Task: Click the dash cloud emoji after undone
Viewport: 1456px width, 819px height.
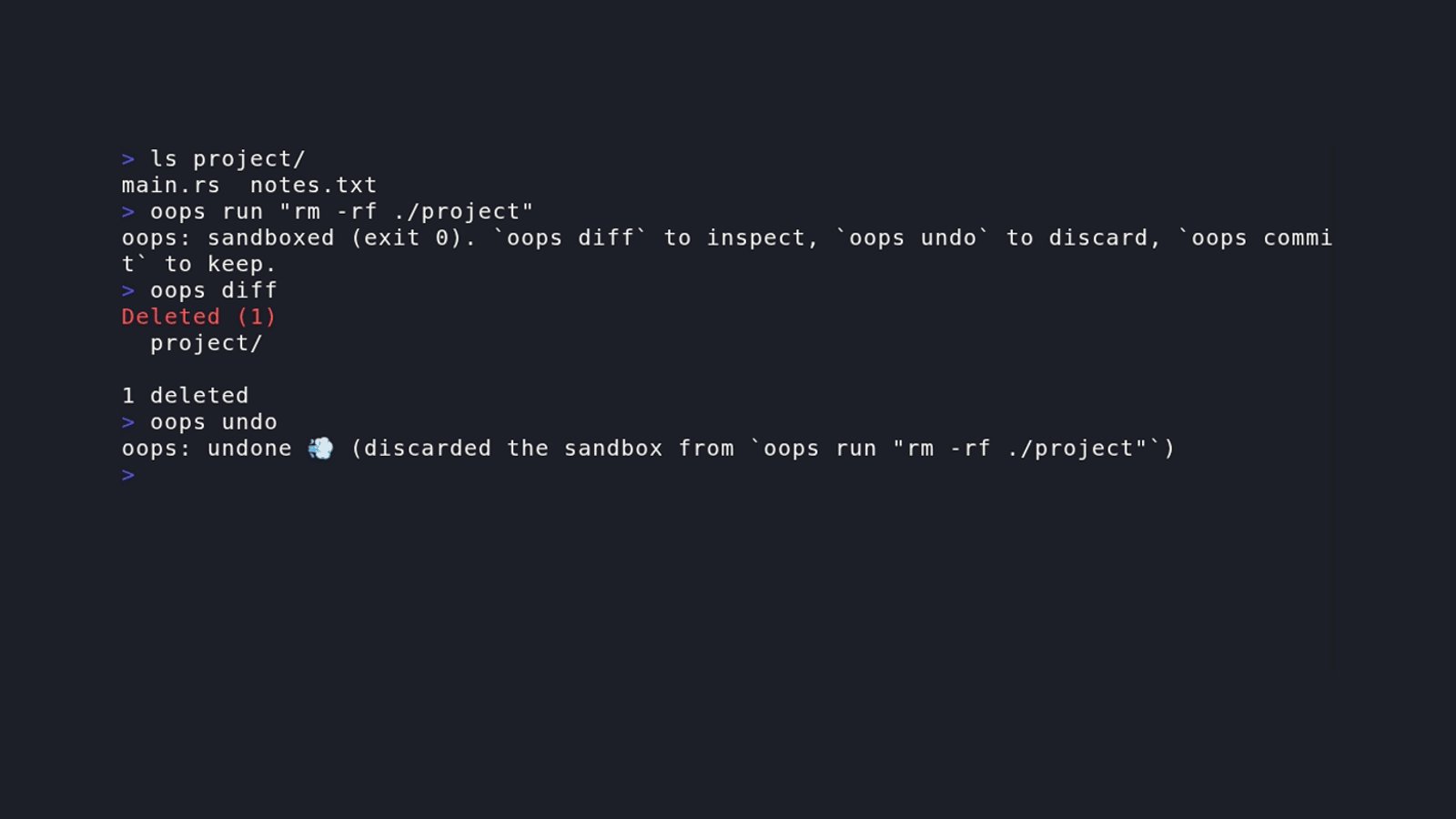Action: (321, 448)
